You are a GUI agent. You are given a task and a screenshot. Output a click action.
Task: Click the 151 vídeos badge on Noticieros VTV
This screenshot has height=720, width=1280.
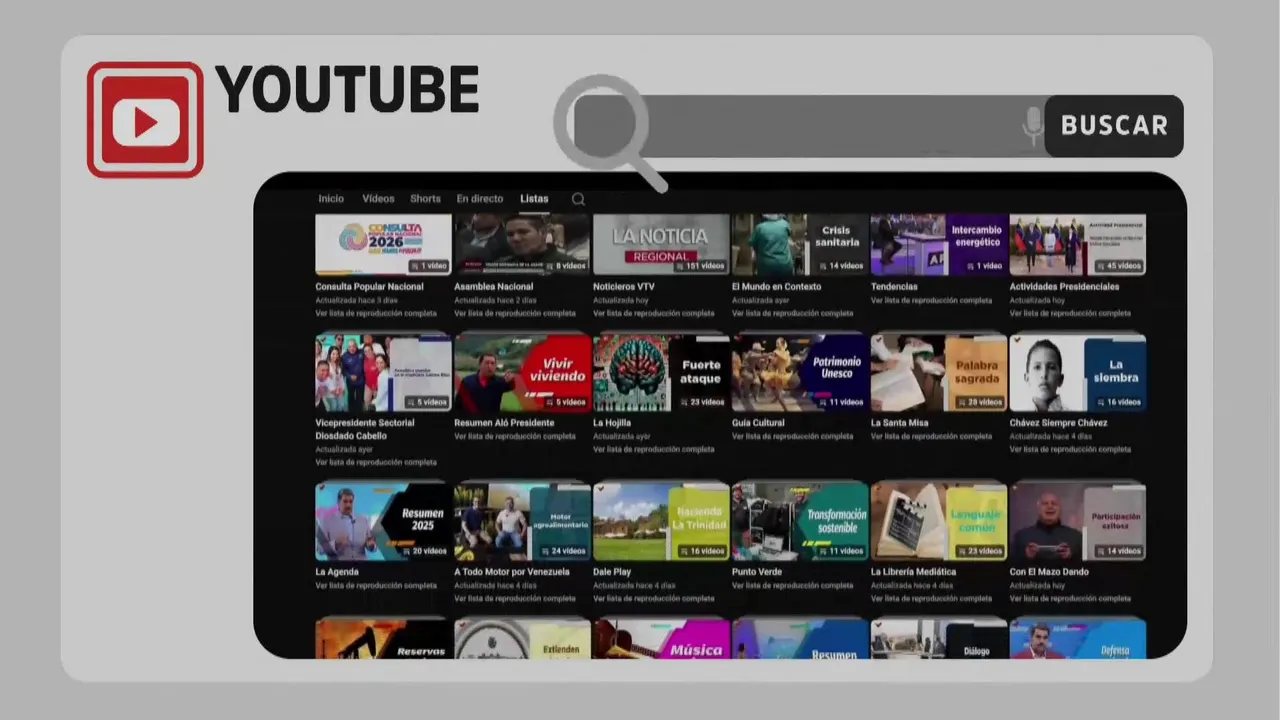699,266
